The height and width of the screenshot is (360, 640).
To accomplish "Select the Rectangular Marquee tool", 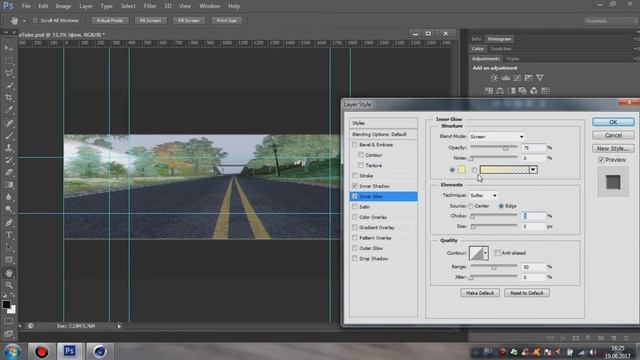I will 9,61.
